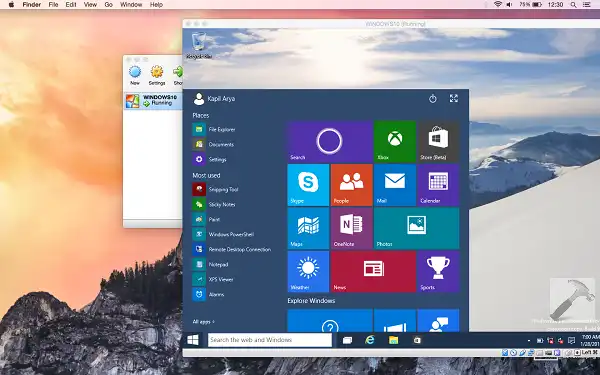600x375 pixels.
Task: Open the Sports tile
Action: click(x=438, y=272)
